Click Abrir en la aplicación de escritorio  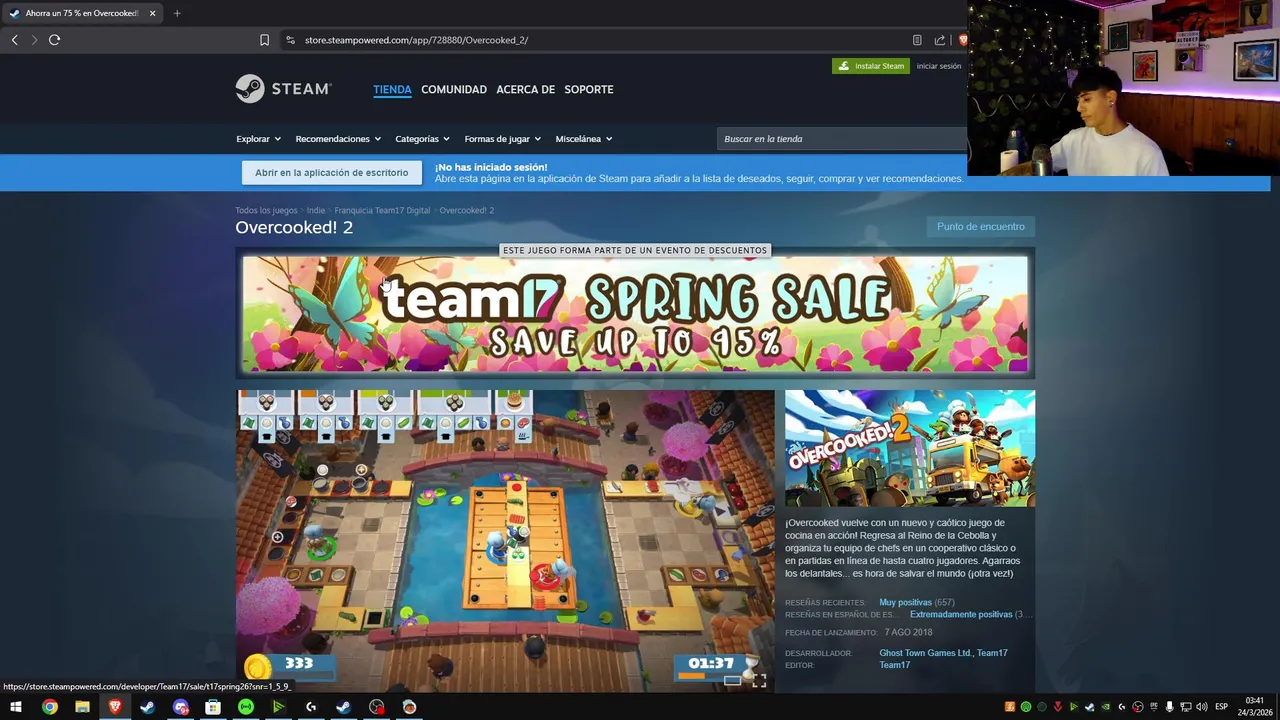click(331, 173)
